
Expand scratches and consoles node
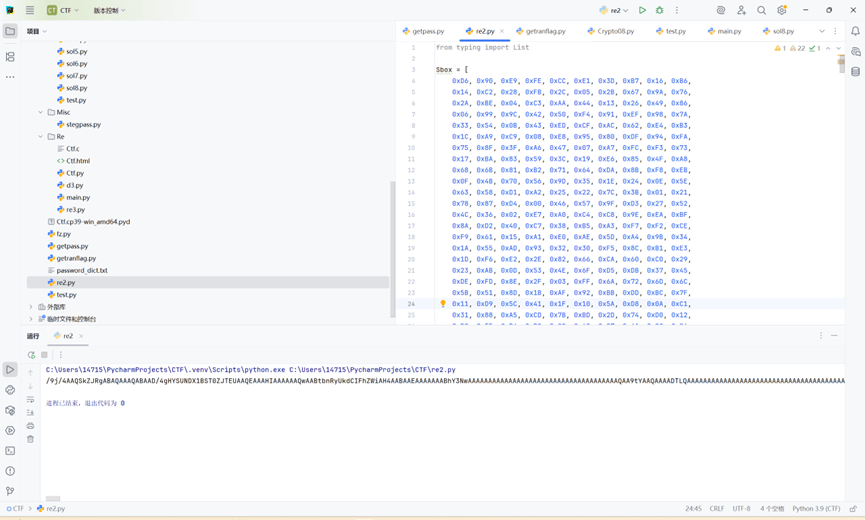pyautogui.click(x=31, y=319)
